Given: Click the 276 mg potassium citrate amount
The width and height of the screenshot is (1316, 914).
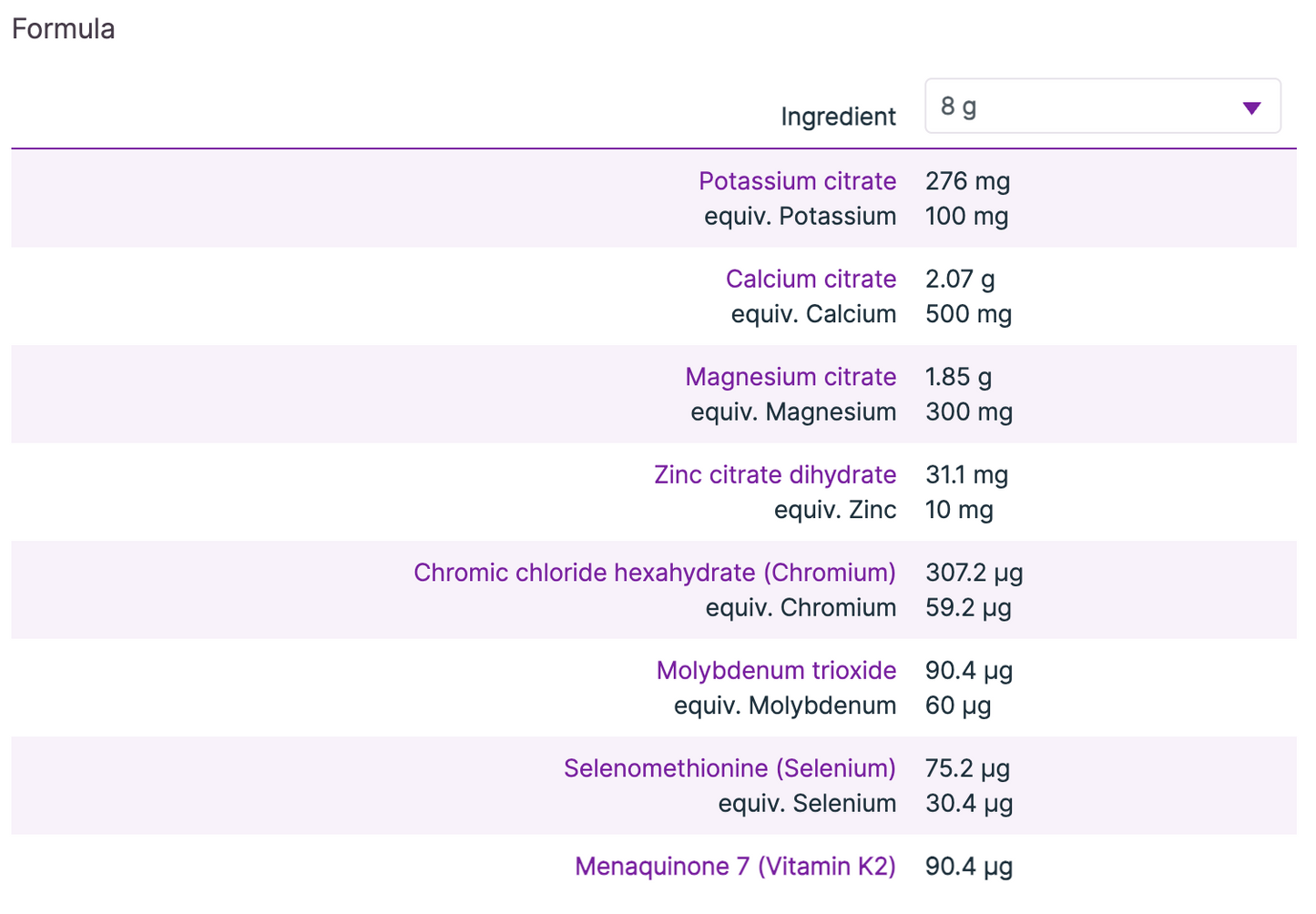Looking at the screenshot, I should click(967, 181).
